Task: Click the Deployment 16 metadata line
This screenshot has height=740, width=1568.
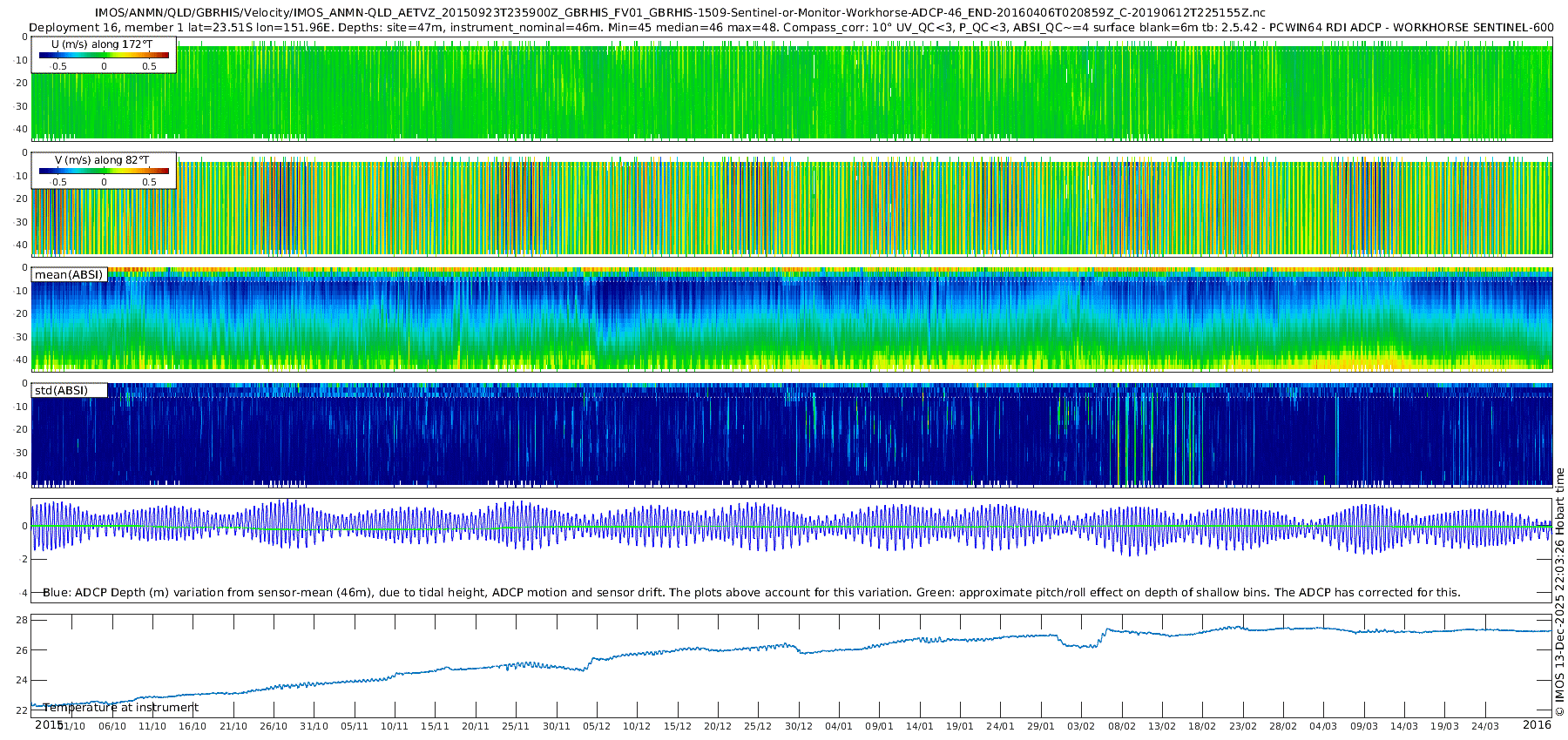Action: point(791,28)
